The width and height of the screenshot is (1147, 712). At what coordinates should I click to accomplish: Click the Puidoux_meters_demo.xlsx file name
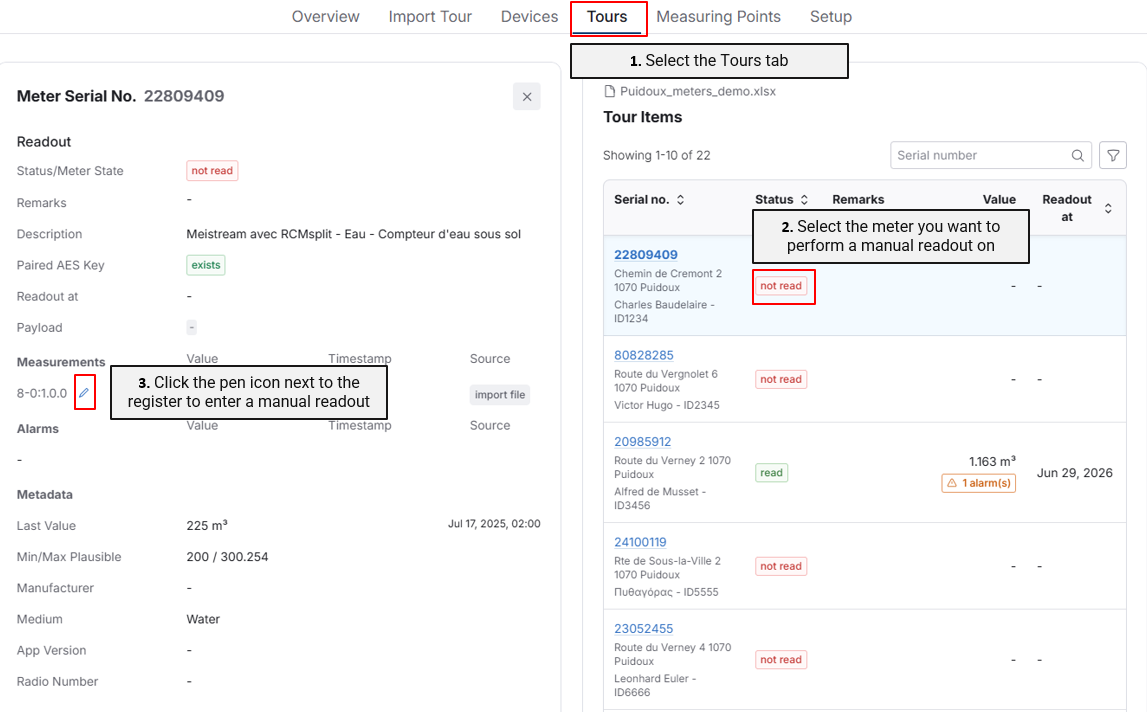pos(698,91)
